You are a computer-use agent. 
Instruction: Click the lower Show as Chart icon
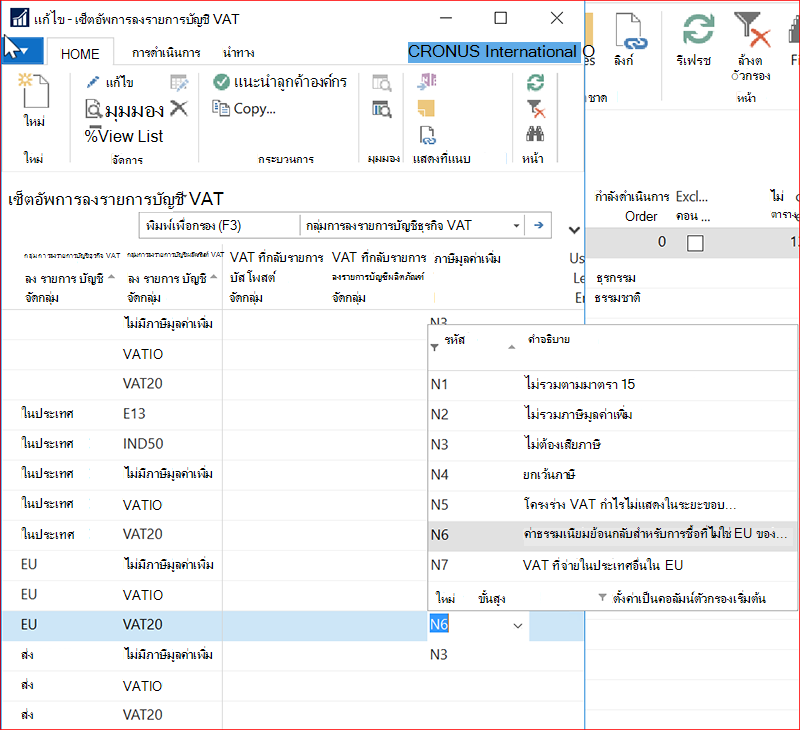382,109
